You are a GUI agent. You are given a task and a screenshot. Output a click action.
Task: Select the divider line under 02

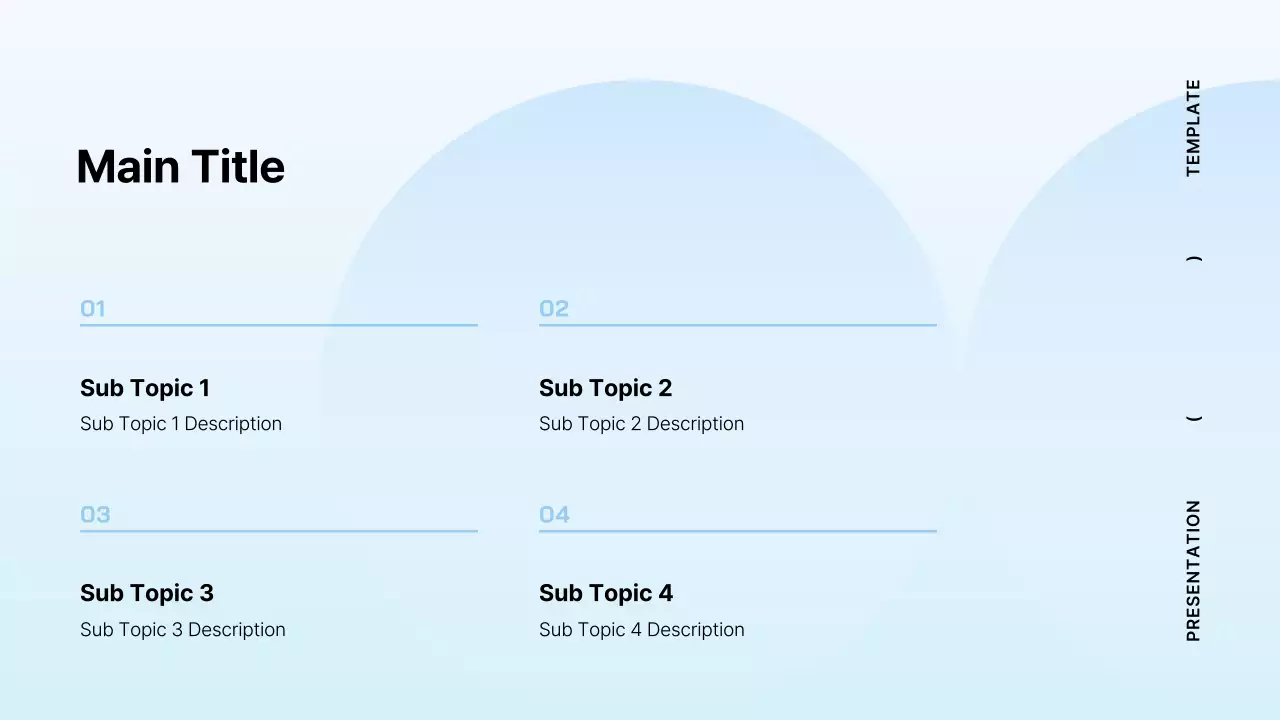coord(737,325)
